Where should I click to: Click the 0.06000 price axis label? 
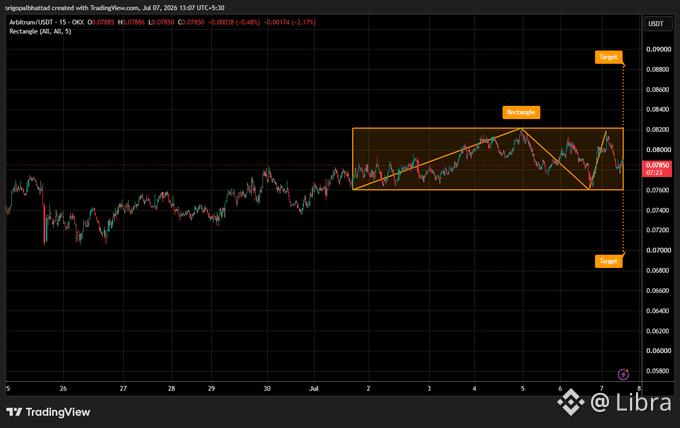coord(658,351)
